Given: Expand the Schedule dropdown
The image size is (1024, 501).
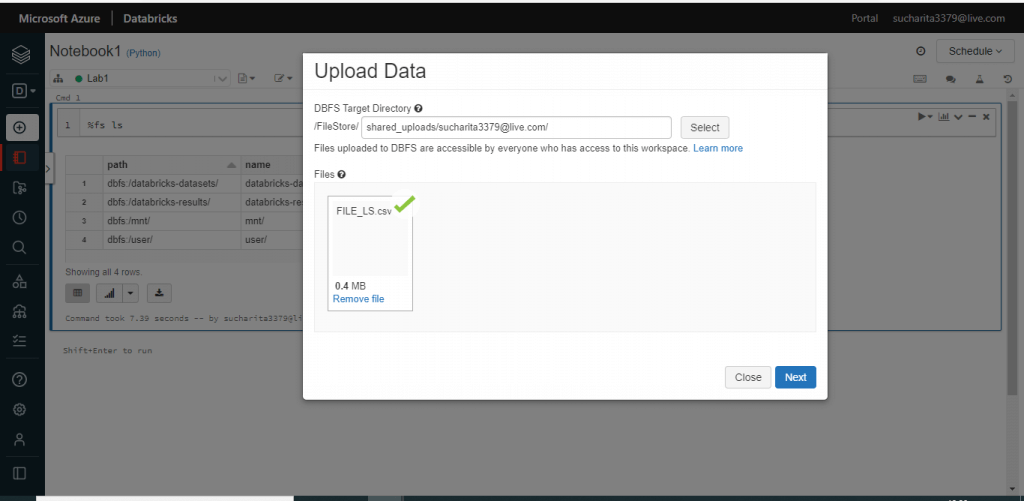Looking at the screenshot, I should (975, 51).
